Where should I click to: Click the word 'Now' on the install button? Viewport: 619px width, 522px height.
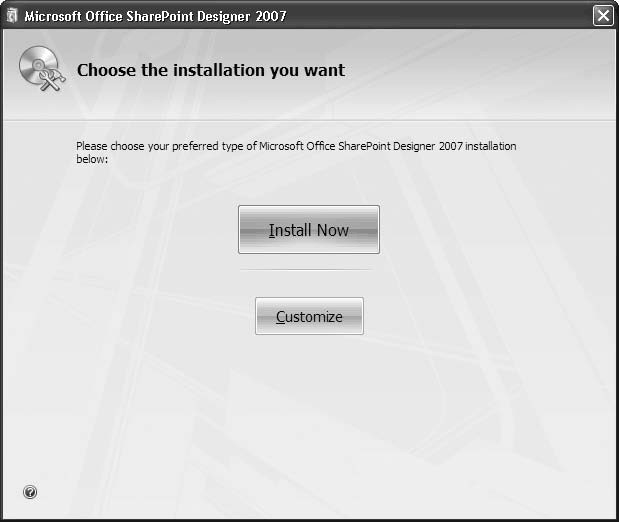point(332,230)
